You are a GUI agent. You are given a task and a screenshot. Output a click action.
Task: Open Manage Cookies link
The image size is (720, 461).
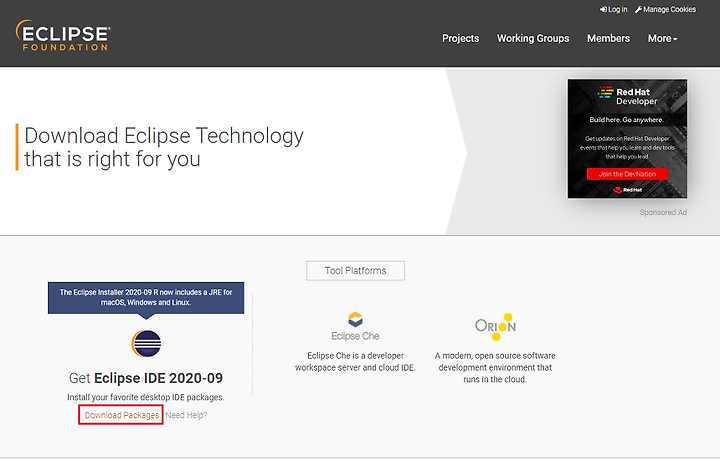(665, 9)
